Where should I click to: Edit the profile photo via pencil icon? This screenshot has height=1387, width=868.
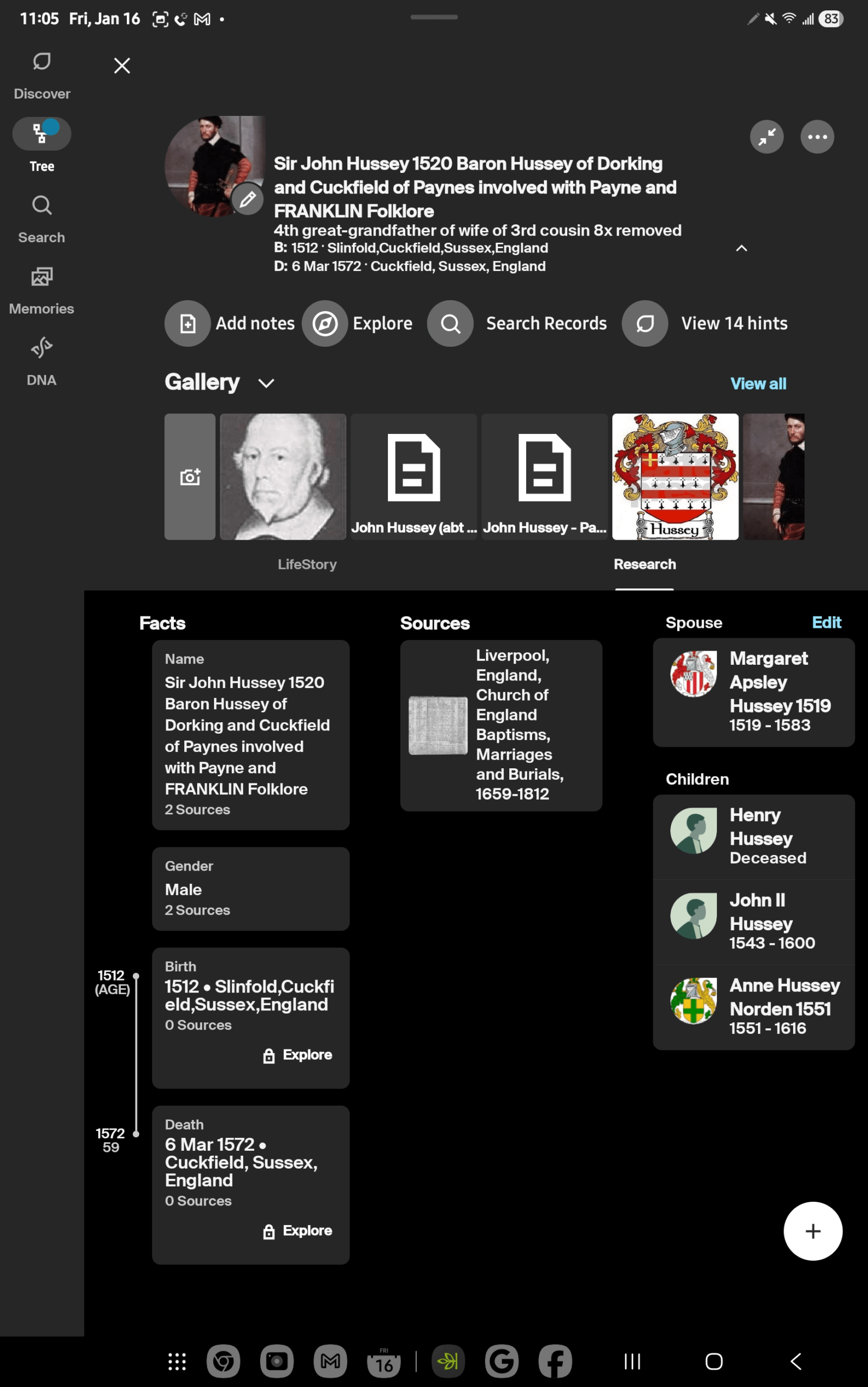click(247, 199)
